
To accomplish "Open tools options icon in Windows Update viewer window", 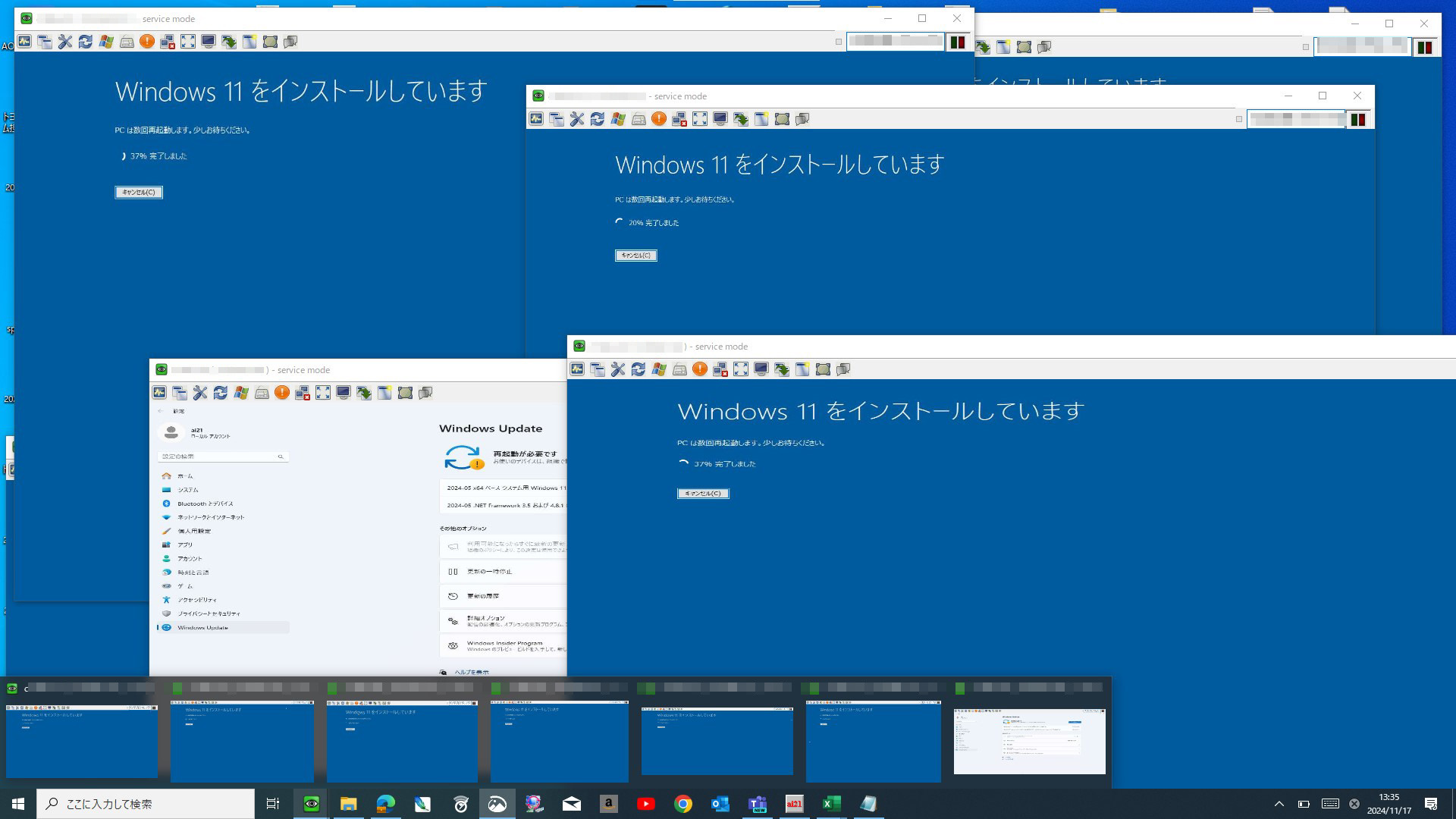I will tap(200, 393).
